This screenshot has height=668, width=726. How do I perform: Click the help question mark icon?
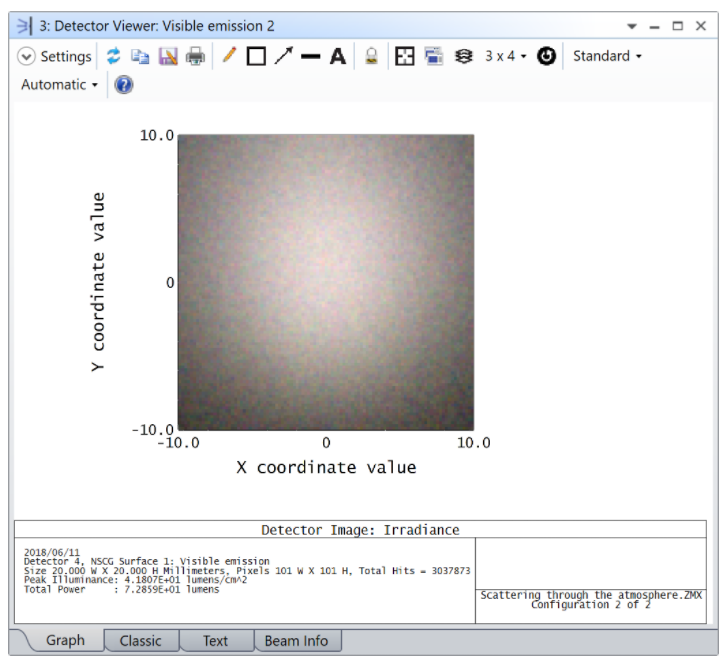pyautogui.click(x=124, y=85)
